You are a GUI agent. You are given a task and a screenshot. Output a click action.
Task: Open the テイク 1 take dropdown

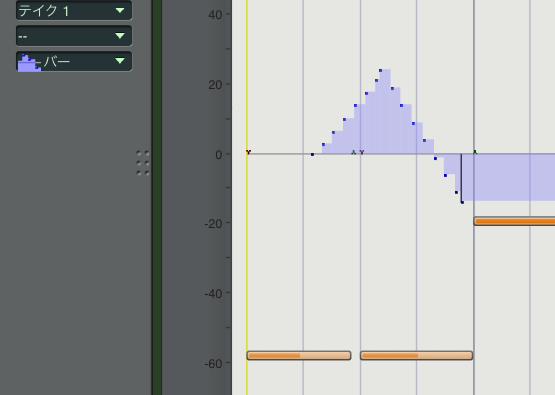pos(74,10)
